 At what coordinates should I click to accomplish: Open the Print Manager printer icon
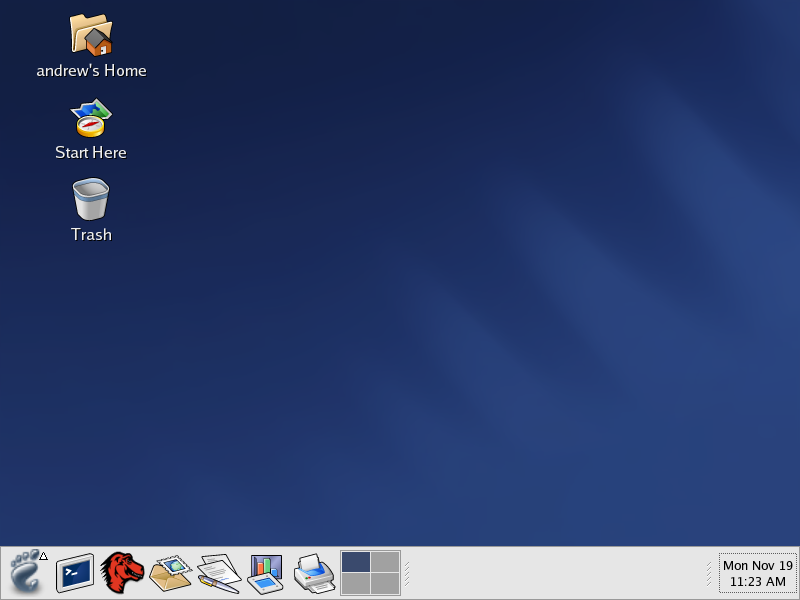pyautogui.click(x=313, y=573)
